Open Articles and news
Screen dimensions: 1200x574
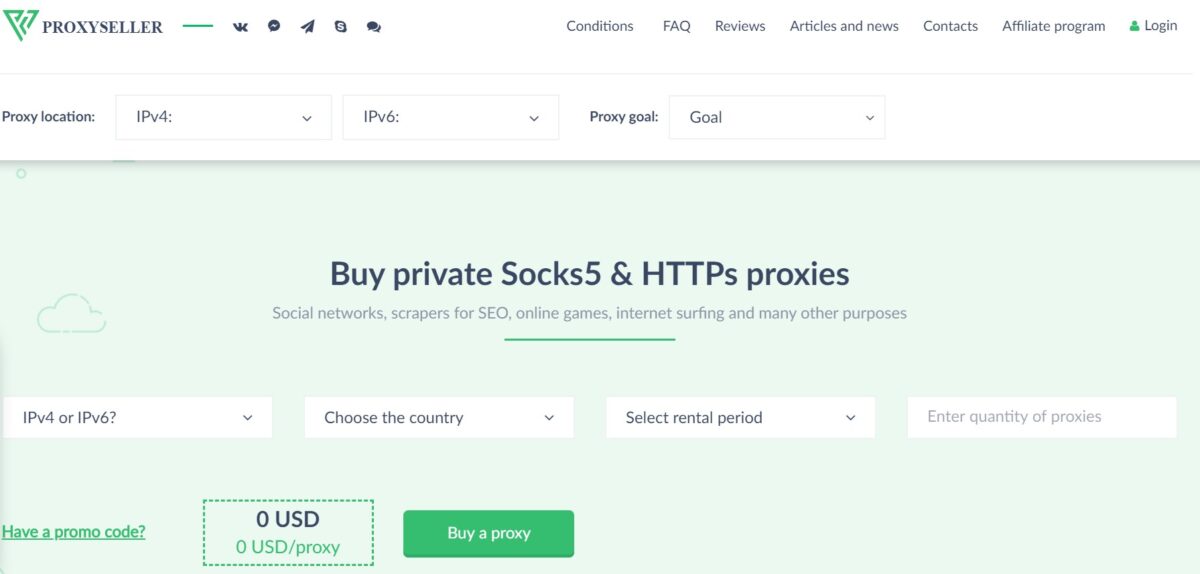coord(844,26)
